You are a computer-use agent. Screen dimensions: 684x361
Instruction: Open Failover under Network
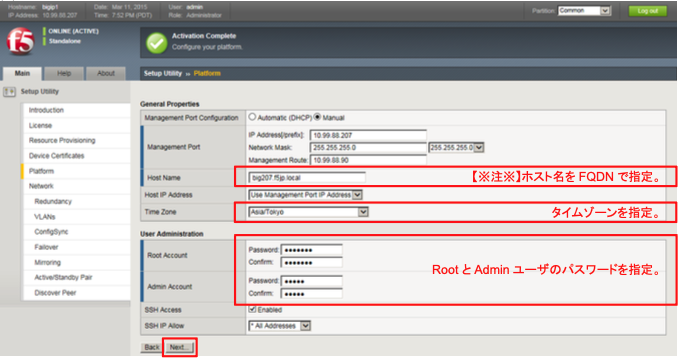pos(46,247)
